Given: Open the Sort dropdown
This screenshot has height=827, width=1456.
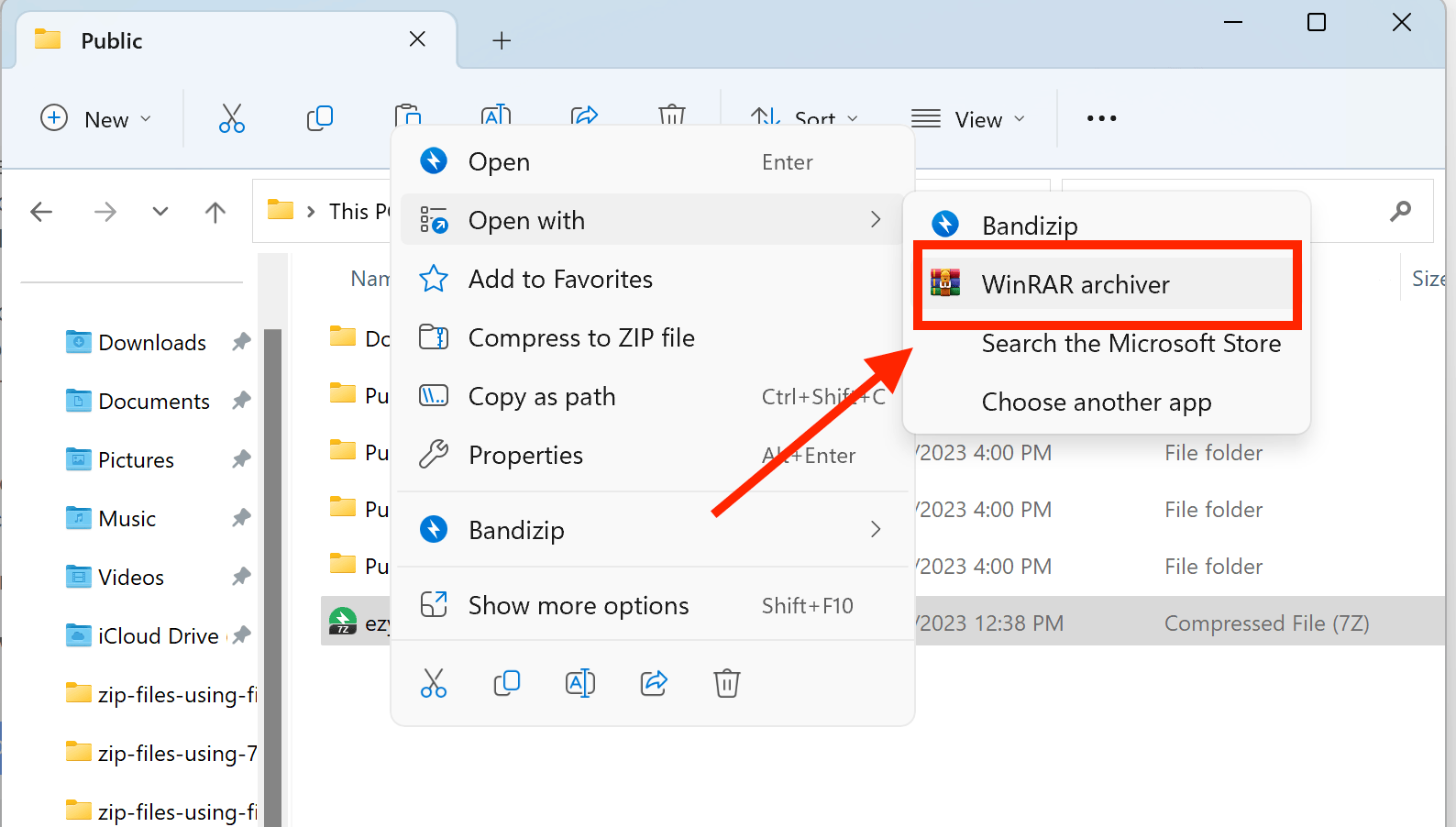Looking at the screenshot, I should [804, 119].
